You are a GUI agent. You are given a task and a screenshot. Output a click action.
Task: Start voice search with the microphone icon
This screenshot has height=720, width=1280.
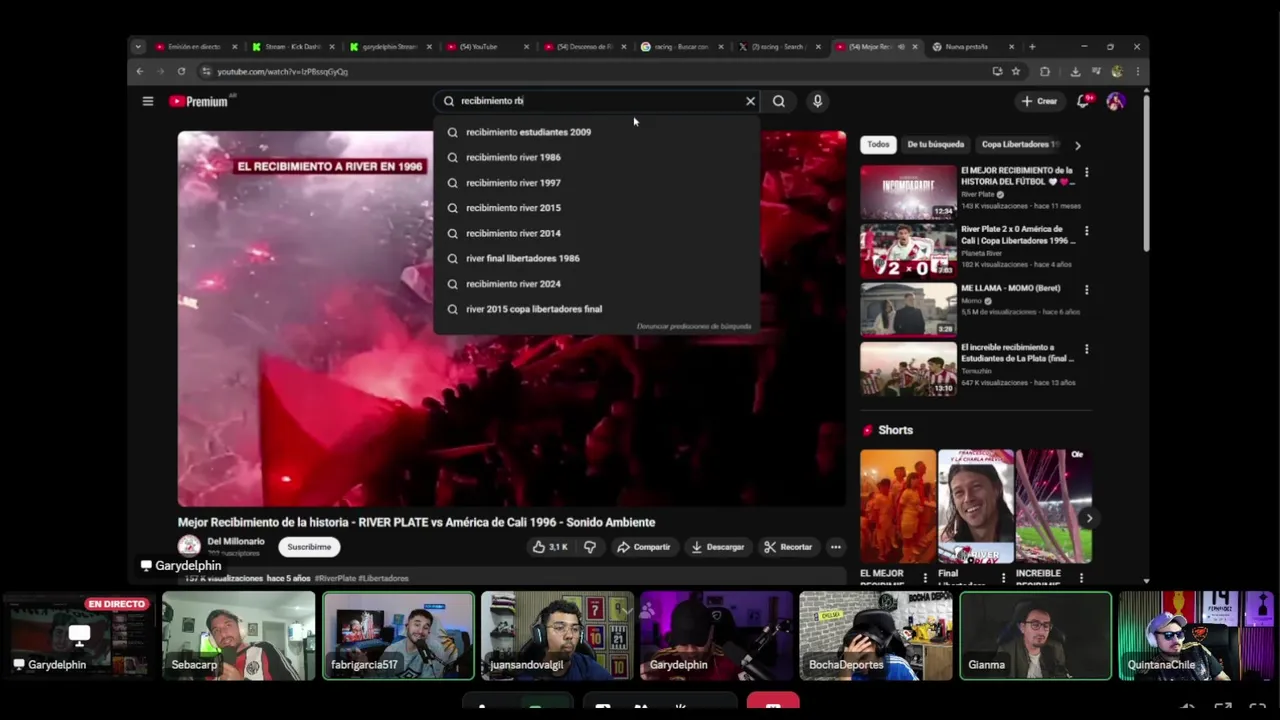click(817, 101)
